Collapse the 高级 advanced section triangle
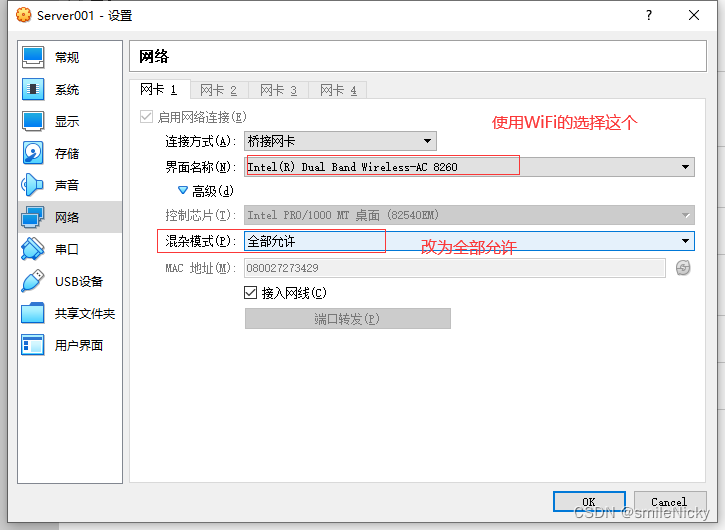The width and height of the screenshot is (725, 530). coord(183,191)
